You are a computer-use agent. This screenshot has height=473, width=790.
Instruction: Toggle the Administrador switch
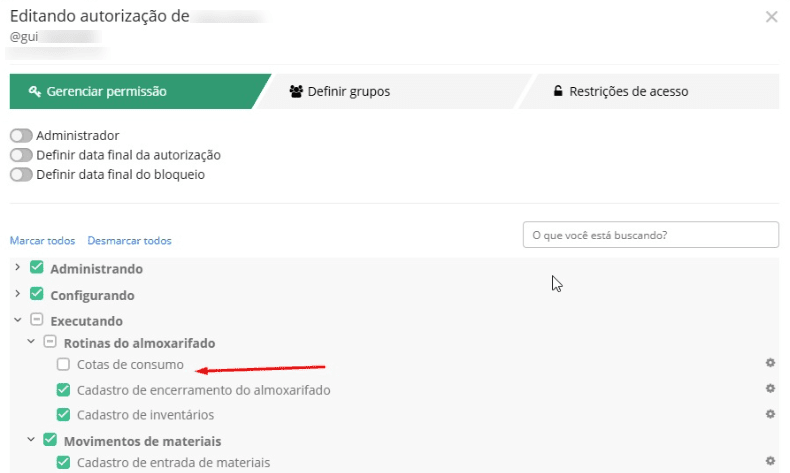click(21, 136)
